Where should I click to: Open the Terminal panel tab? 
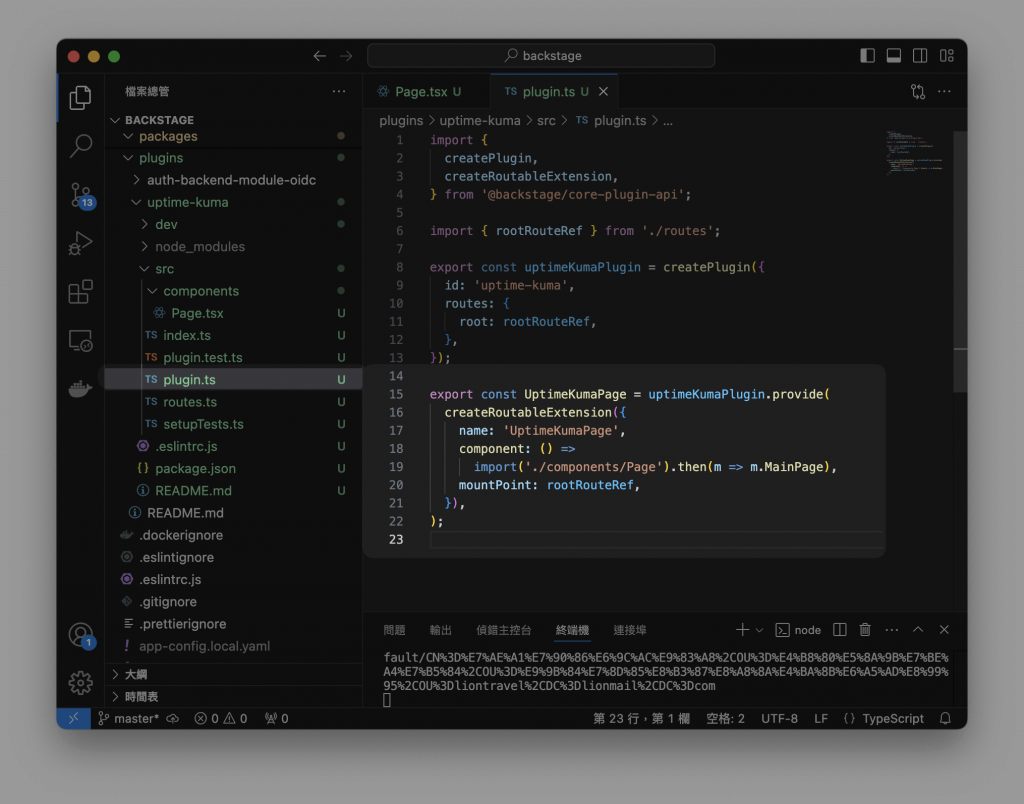coord(572,630)
